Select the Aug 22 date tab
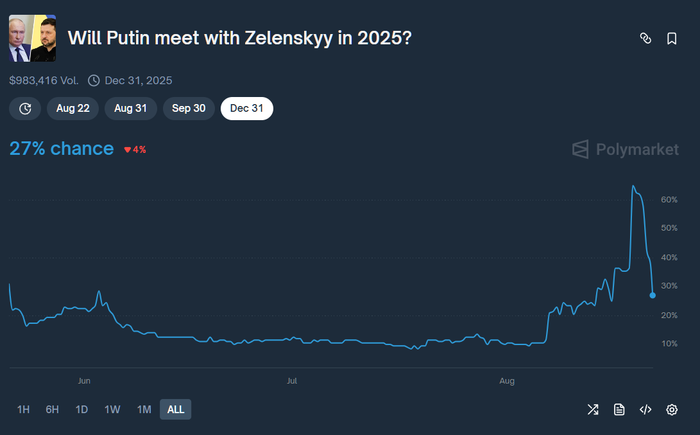The width and height of the screenshot is (700, 435). [x=72, y=108]
